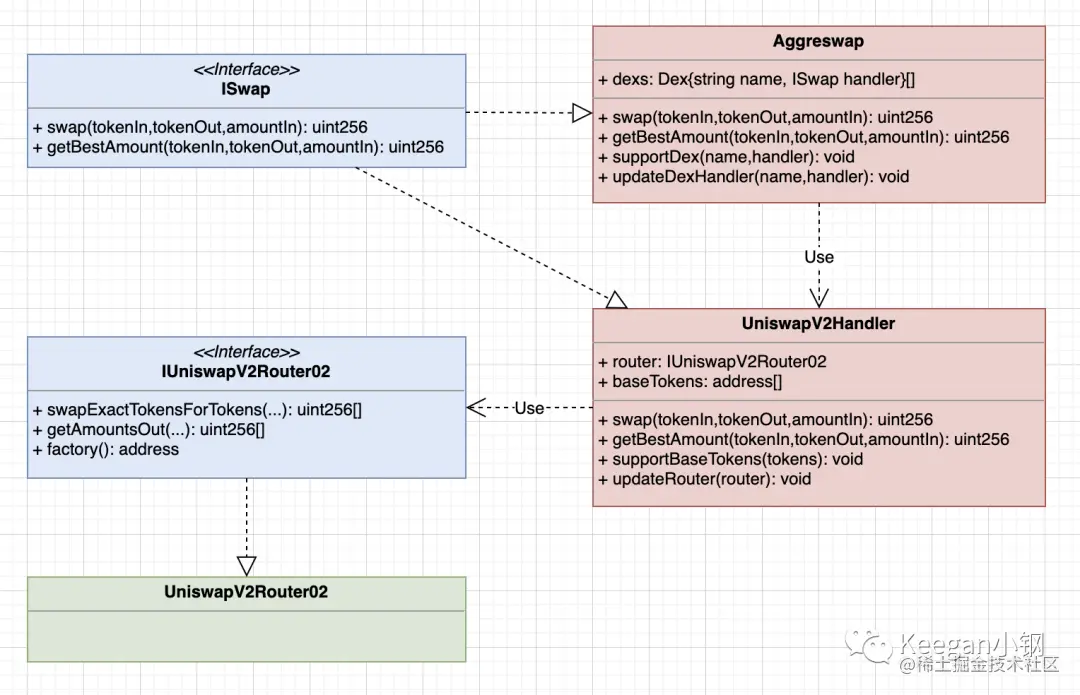
Task: Click updateDexHandler method in Aggreswap
Action: click(754, 177)
